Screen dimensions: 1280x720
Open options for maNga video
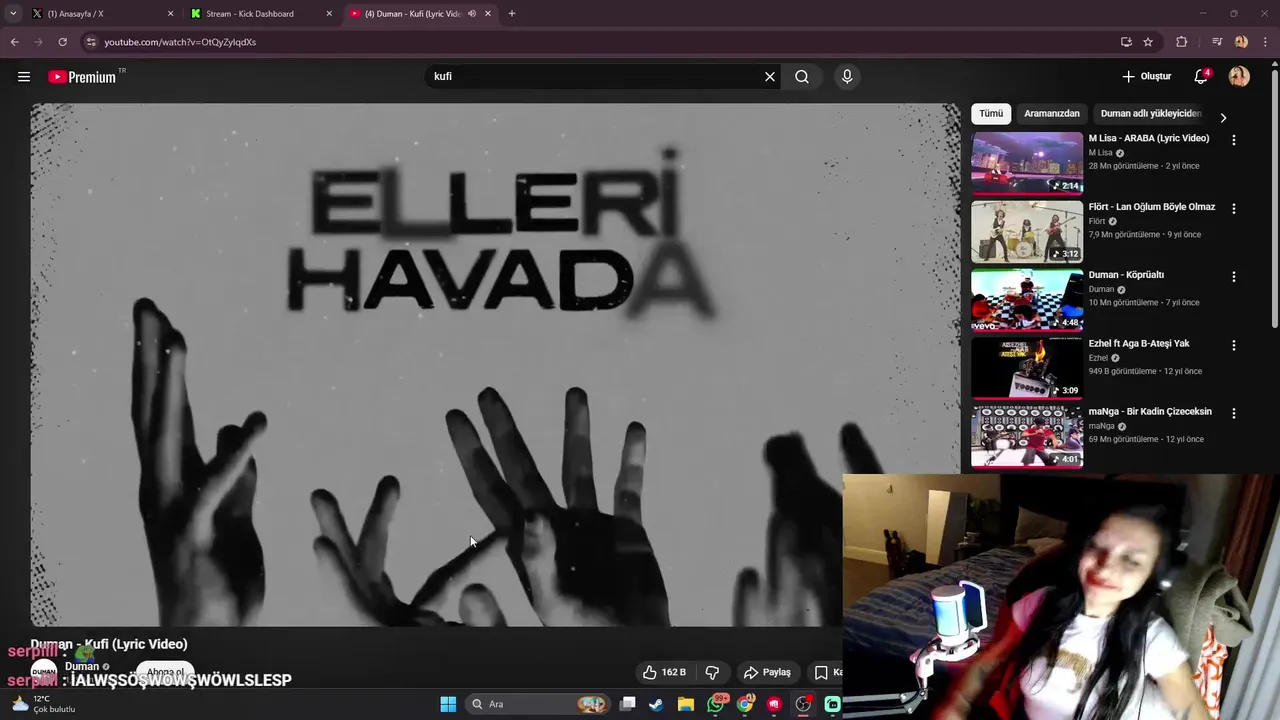click(x=1234, y=413)
